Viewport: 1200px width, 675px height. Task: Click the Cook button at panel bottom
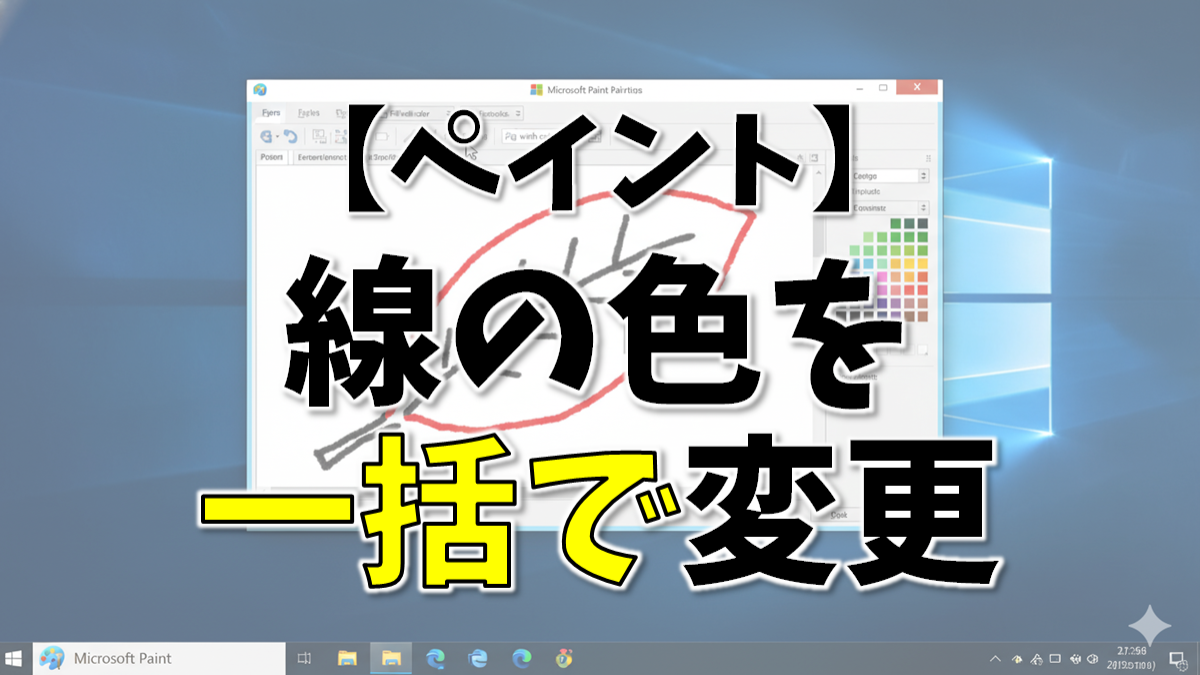point(838,515)
